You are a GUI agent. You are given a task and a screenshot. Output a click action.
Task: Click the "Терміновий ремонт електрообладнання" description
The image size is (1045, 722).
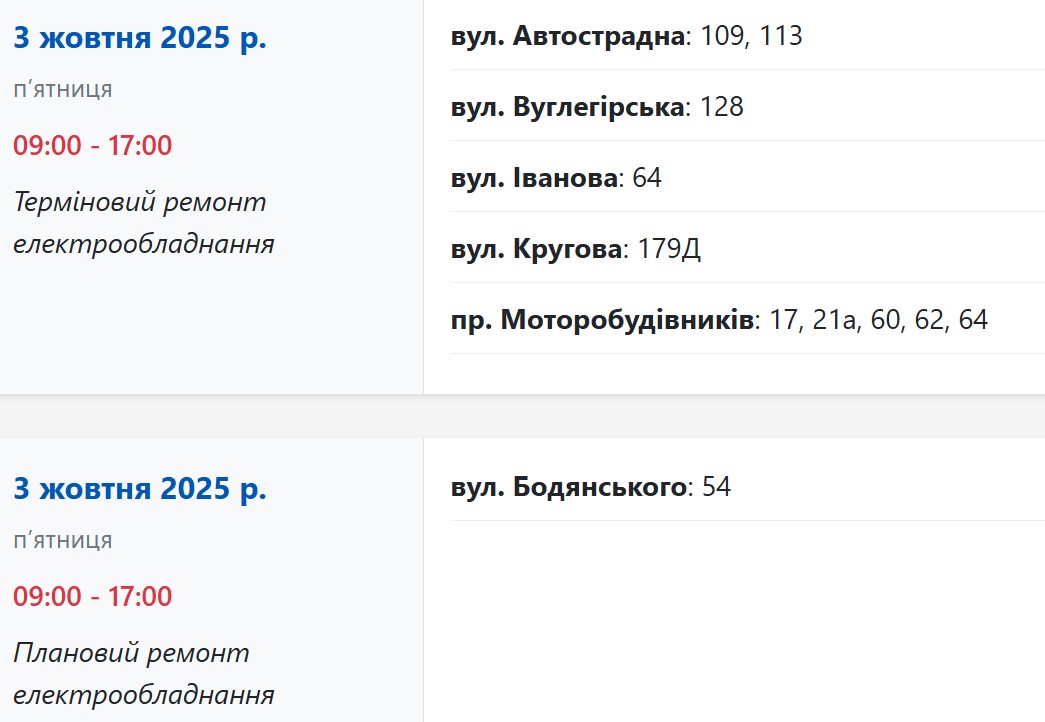coord(143,223)
